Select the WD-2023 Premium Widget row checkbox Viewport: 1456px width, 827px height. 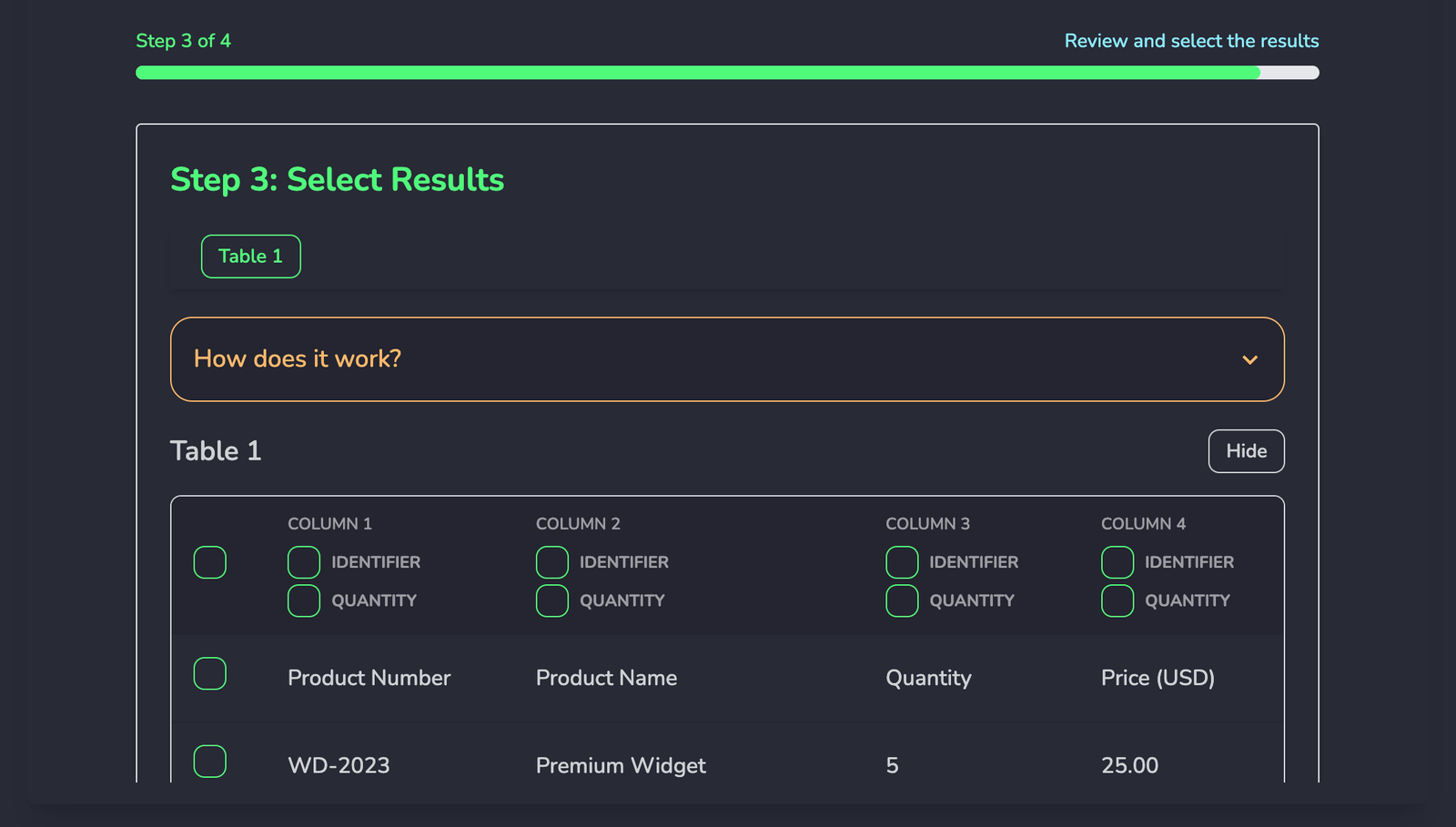(209, 761)
